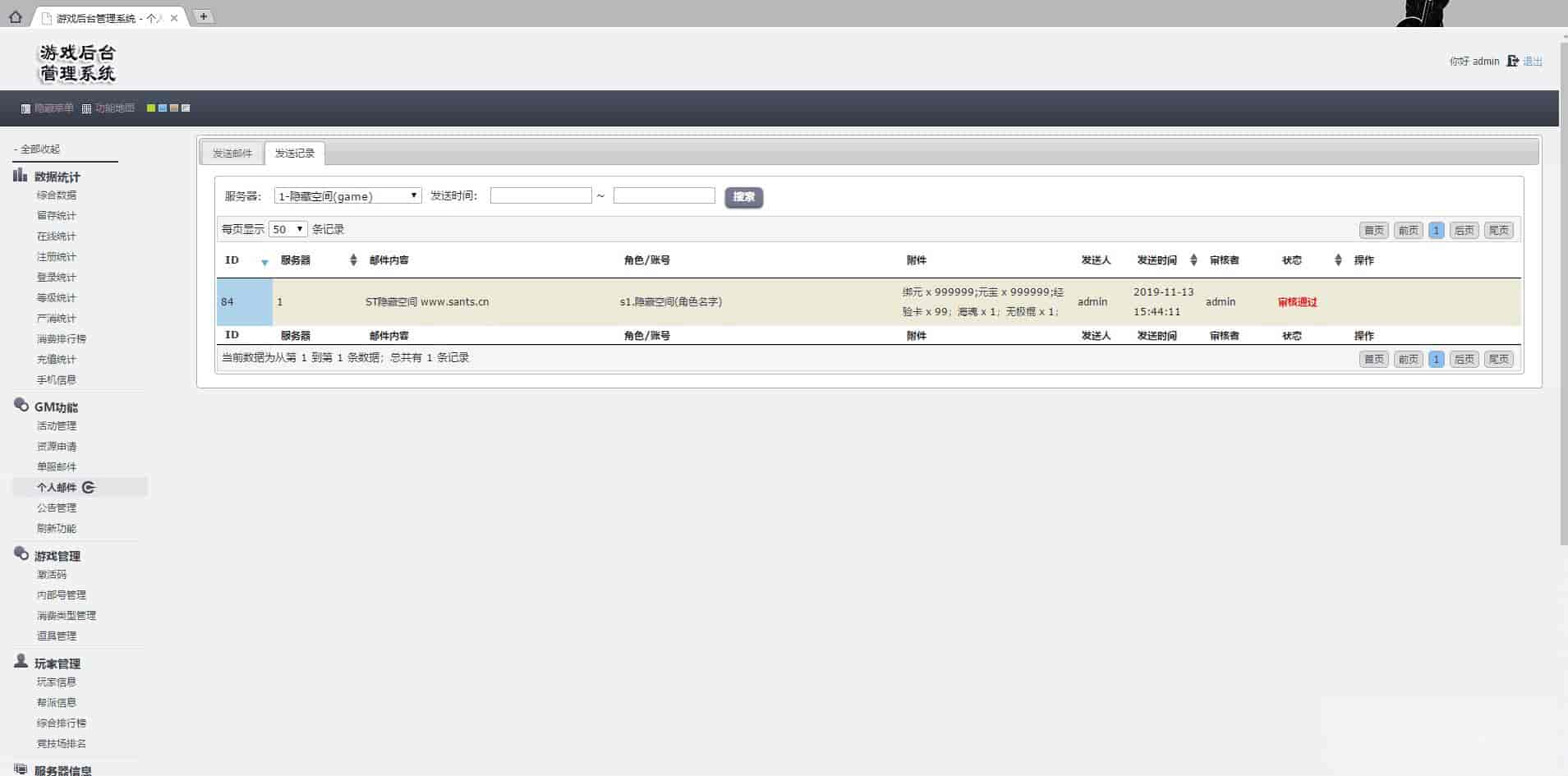1568x776 pixels.
Task: Click the refresh icon beside 个人邮件
Action: [89, 488]
